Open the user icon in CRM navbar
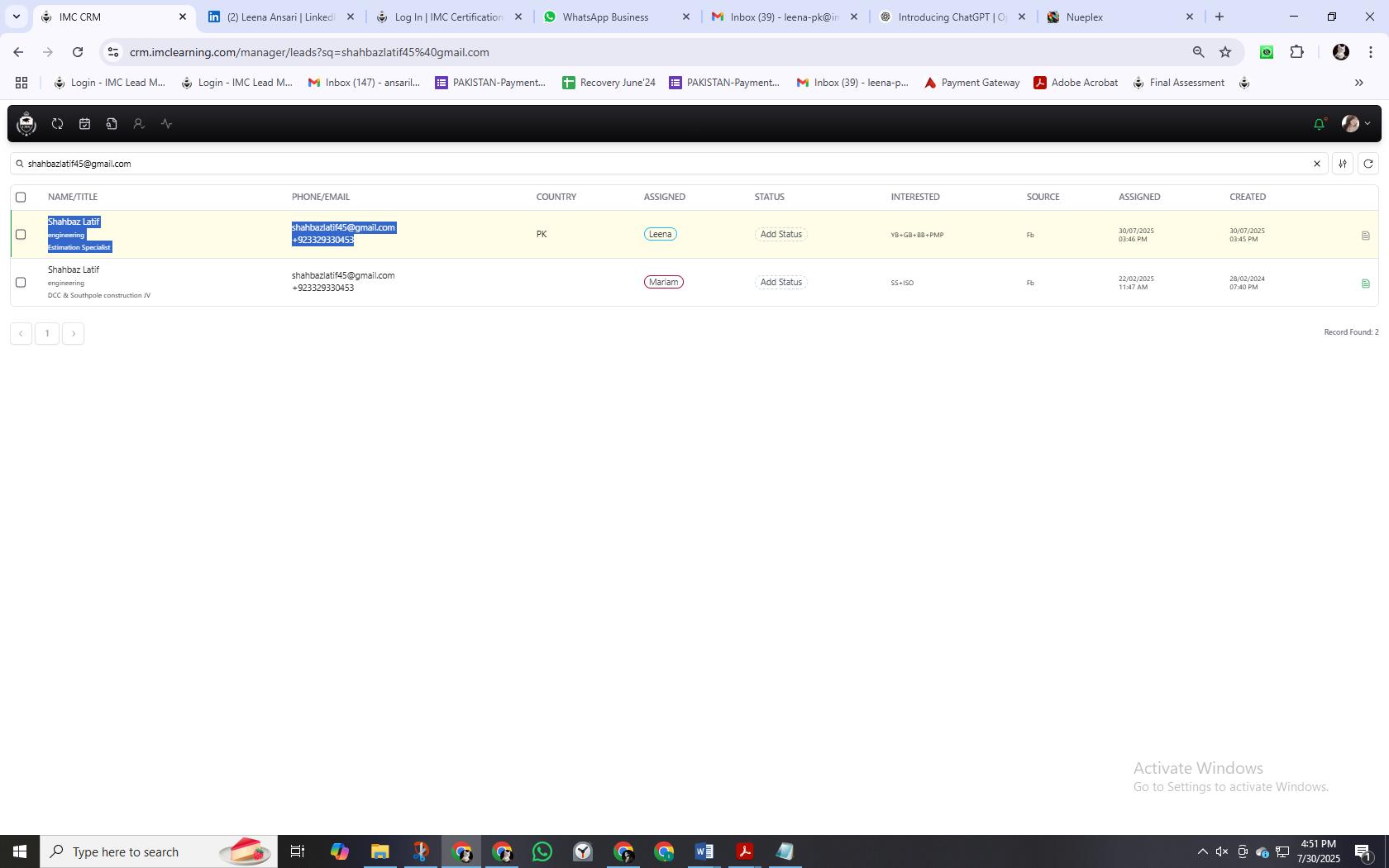Viewport: 1389px width, 868px height. tap(139, 123)
